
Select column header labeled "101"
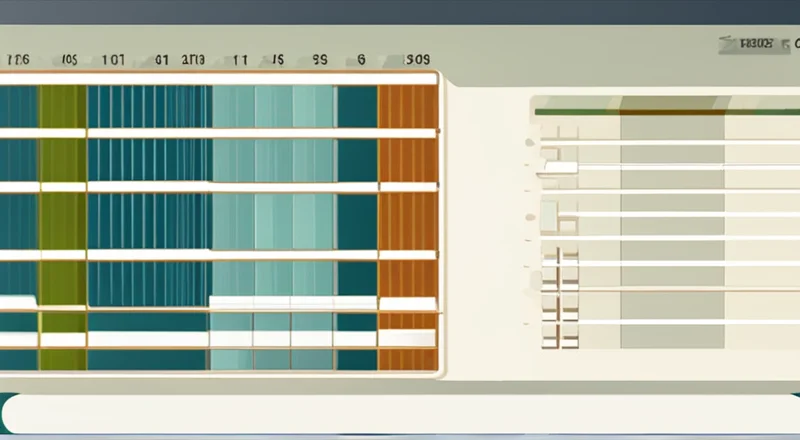pyautogui.click(x=113, y=60)
